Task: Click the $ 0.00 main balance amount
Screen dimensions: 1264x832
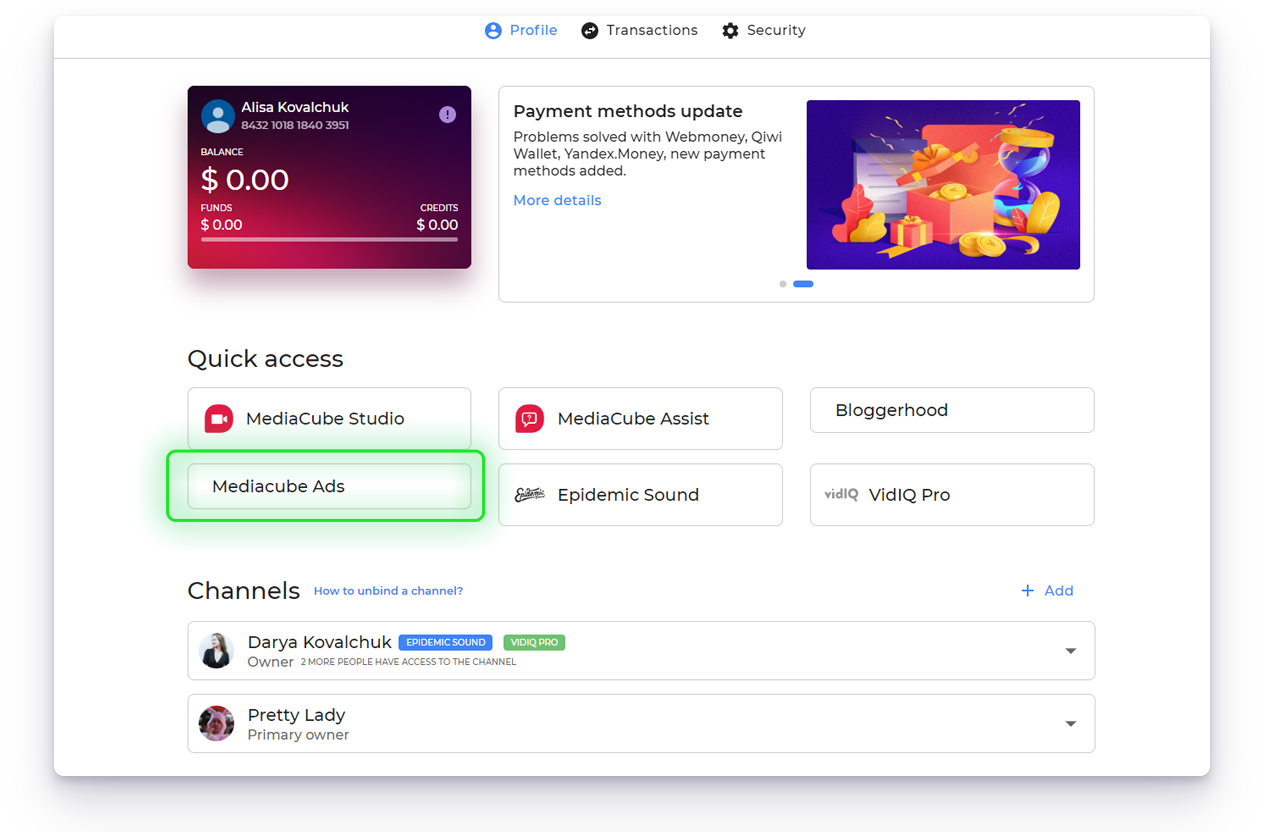Action: tap(245, 180)
